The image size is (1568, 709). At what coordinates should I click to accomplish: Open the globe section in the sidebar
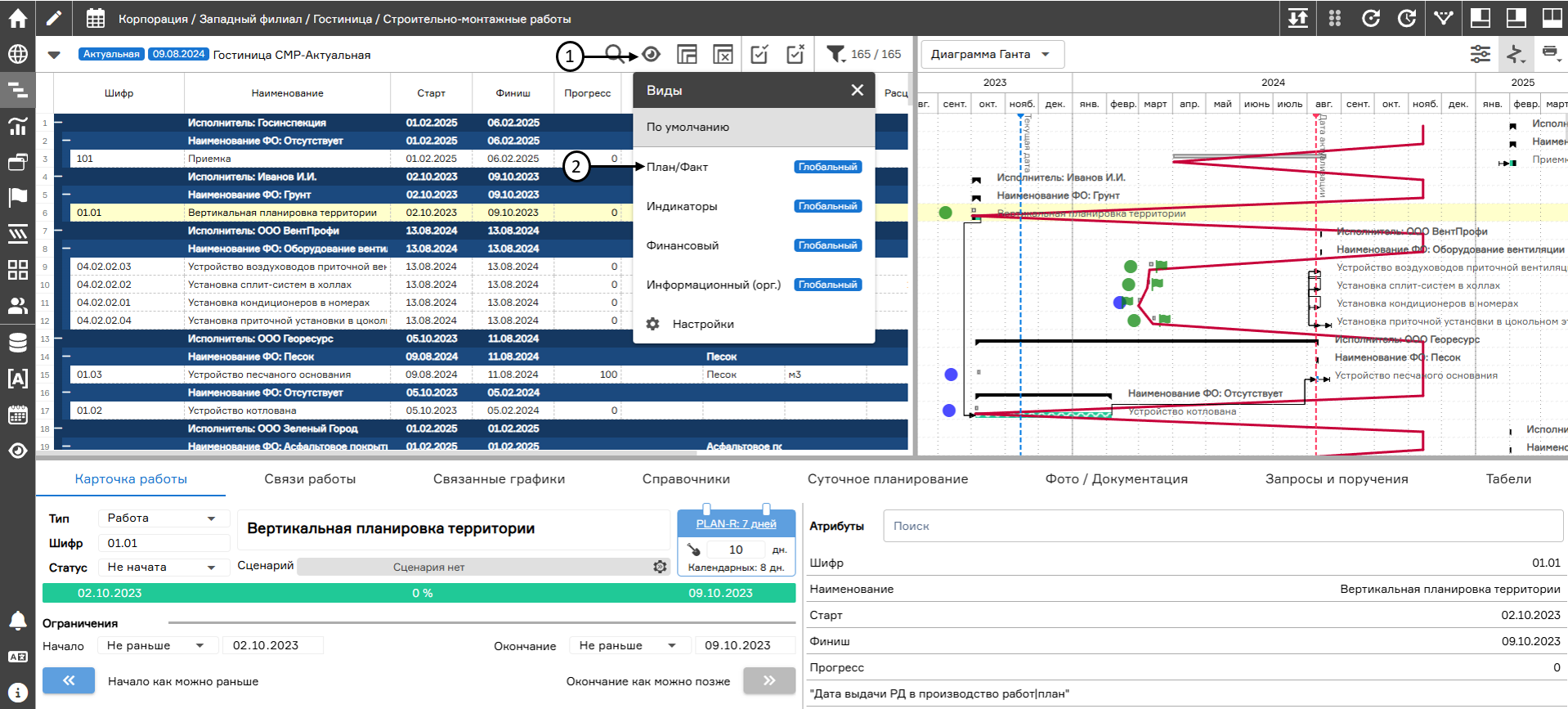click(x=17, y=54)
